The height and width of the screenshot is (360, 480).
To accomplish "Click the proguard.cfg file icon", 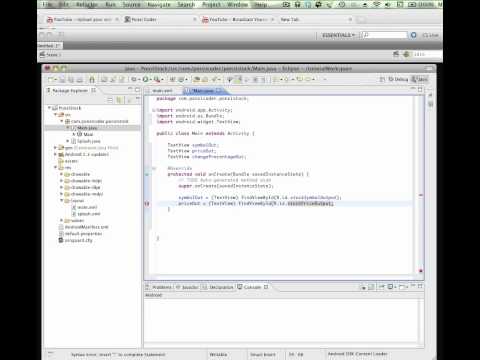I will (61, 240).
